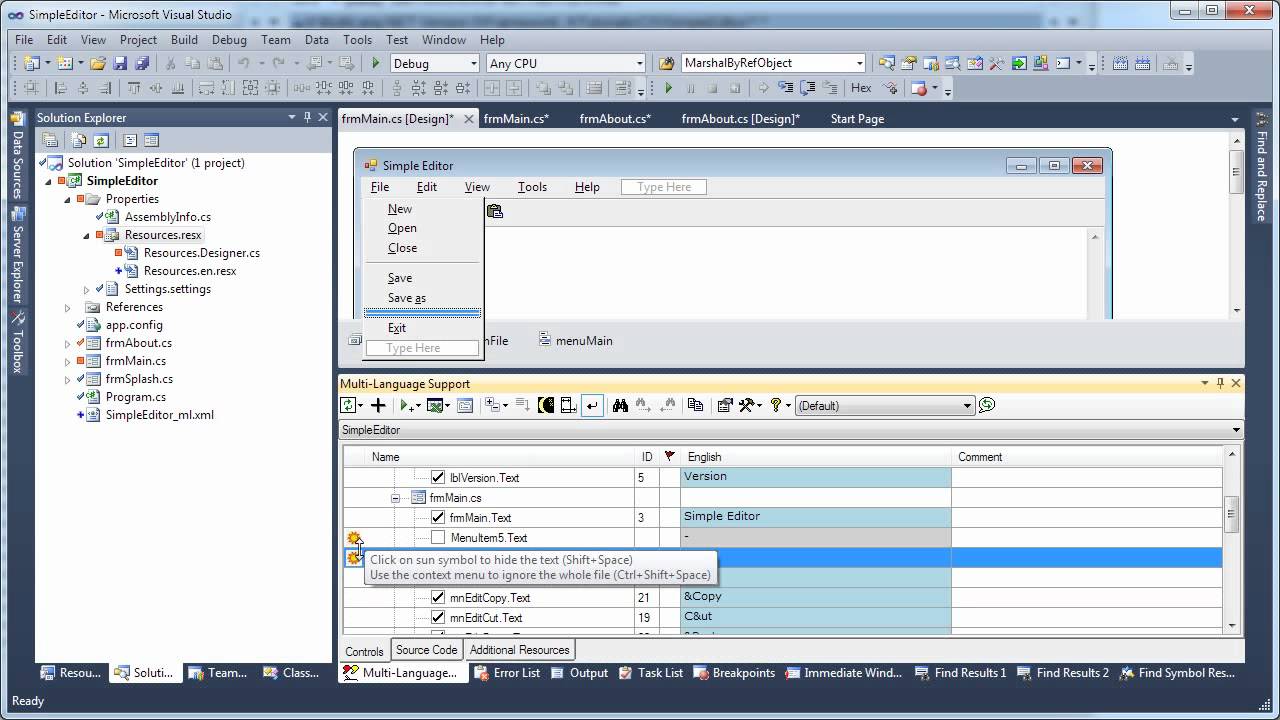Screen dimensions: 1280x720
Task: Collapse the Properties folder in Solution Explorer
Action: [68, 199]
